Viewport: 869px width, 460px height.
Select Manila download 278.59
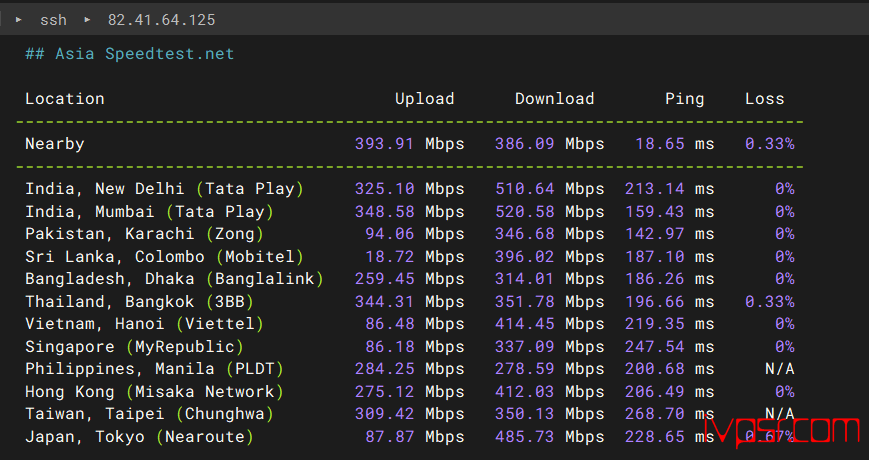524,369
